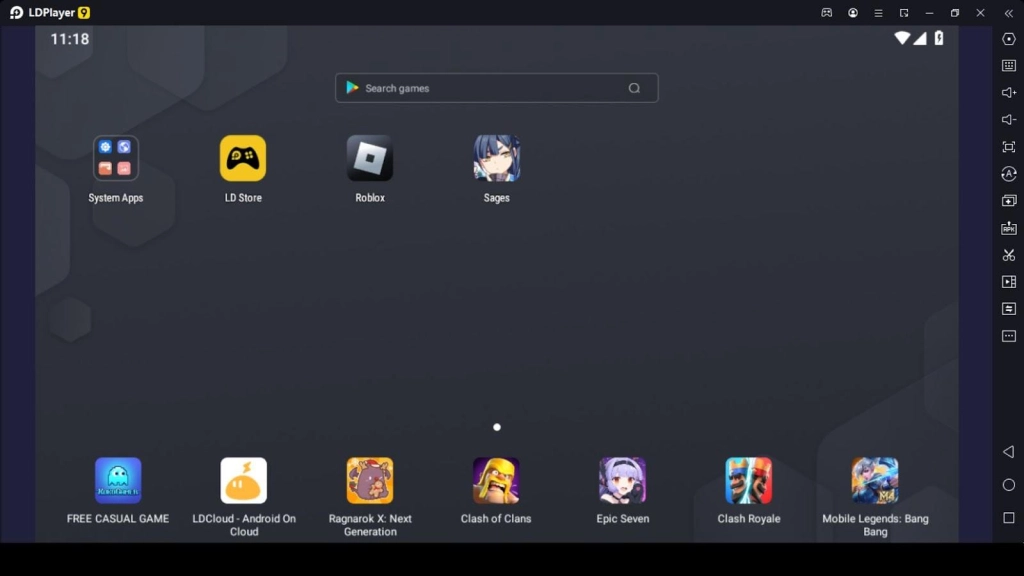Click the Google Play icon in search bar

coord(352,88)
